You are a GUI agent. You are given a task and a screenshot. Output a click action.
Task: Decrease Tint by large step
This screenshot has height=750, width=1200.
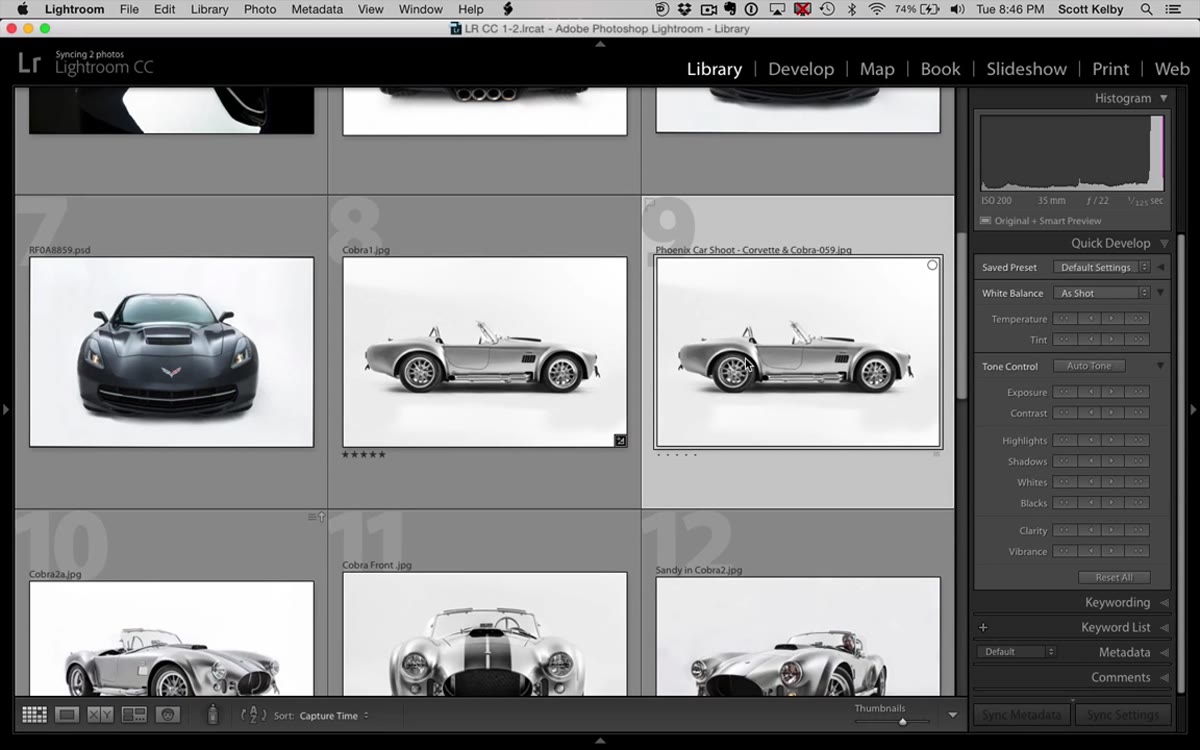click(x=1064, y=340)
